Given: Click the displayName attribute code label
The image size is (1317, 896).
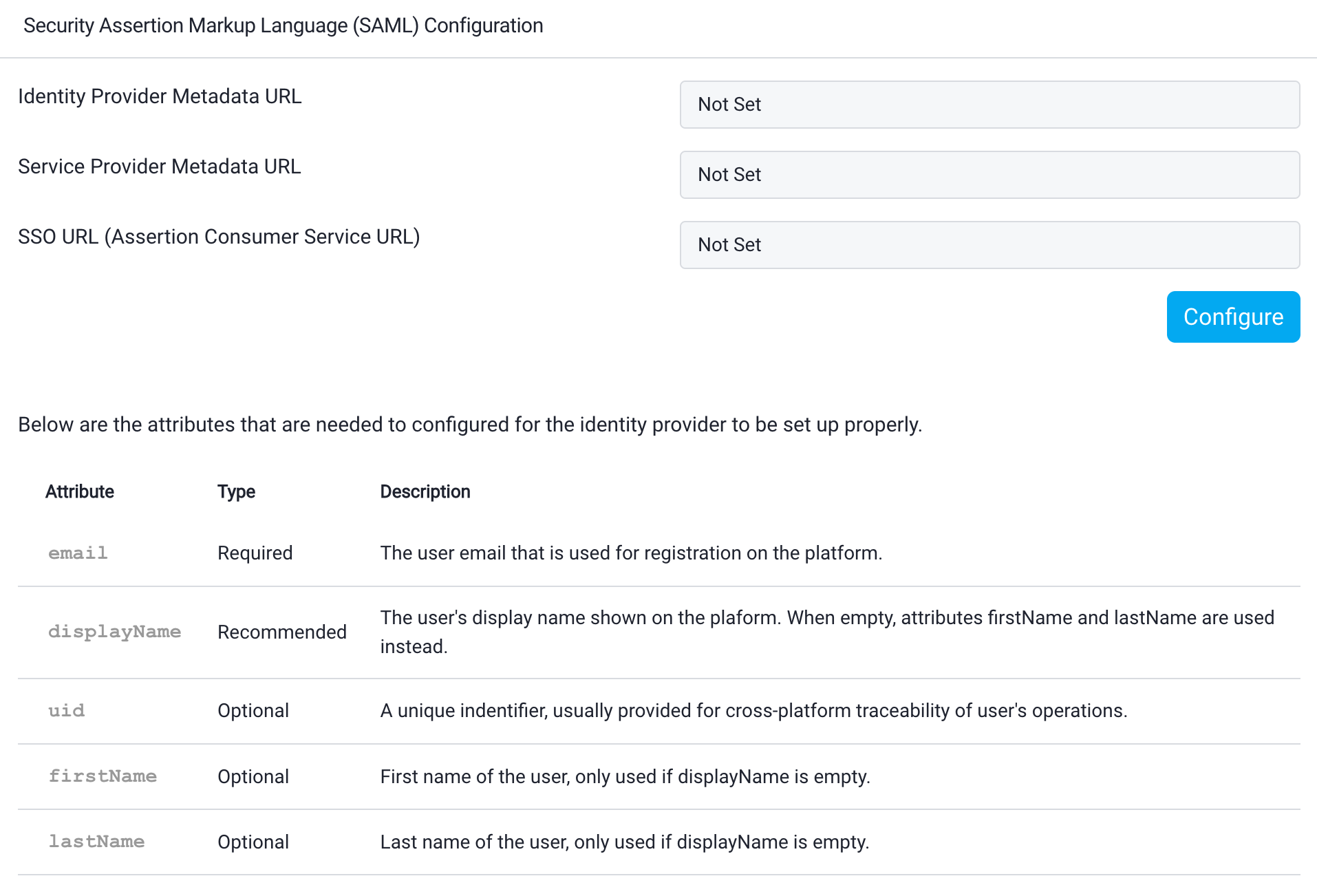Looking at the screenshot, I should (114, 632).
